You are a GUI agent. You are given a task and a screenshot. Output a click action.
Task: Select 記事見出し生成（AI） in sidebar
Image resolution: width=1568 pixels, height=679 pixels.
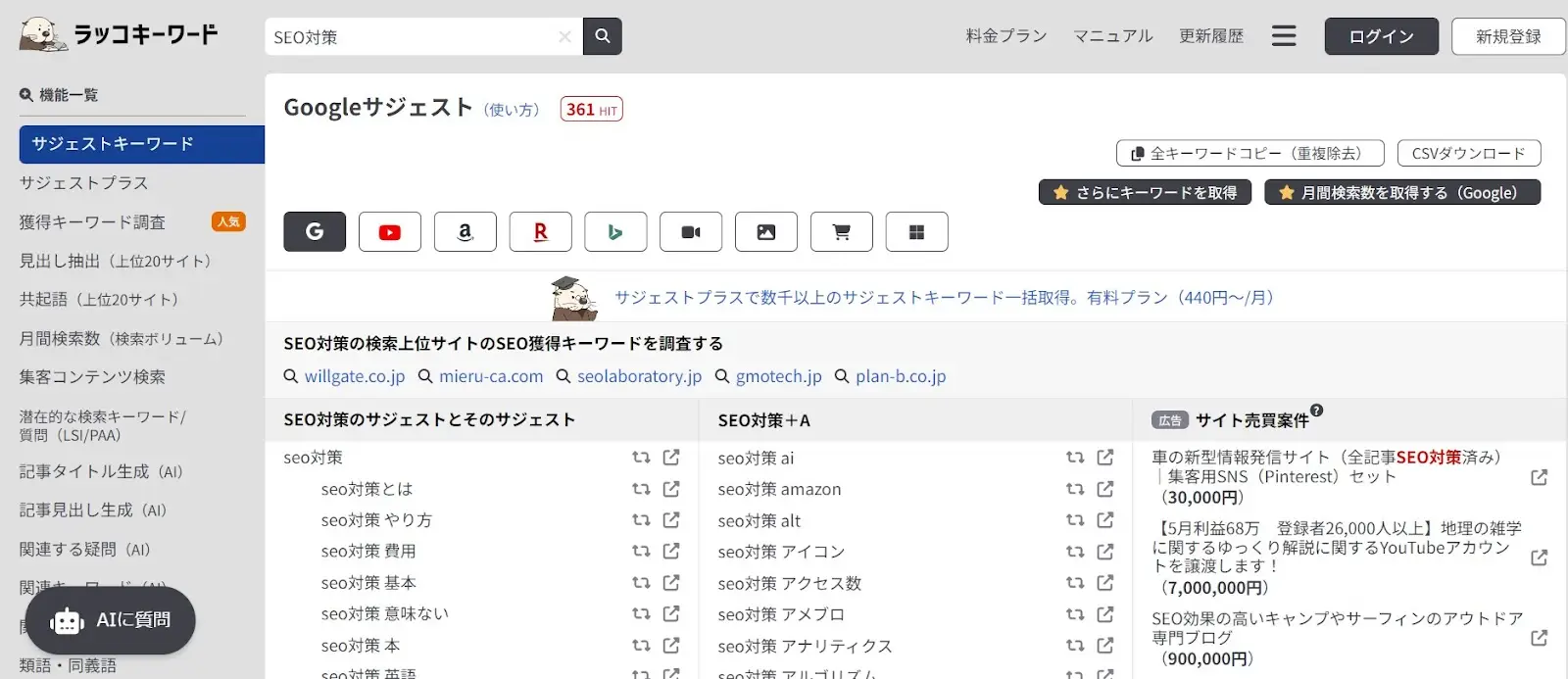pos(93,509)
